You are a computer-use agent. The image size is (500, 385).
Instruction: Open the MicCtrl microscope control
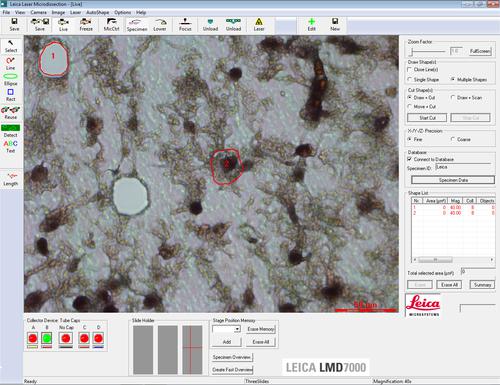pyautogui.click(x=111, y=25)
